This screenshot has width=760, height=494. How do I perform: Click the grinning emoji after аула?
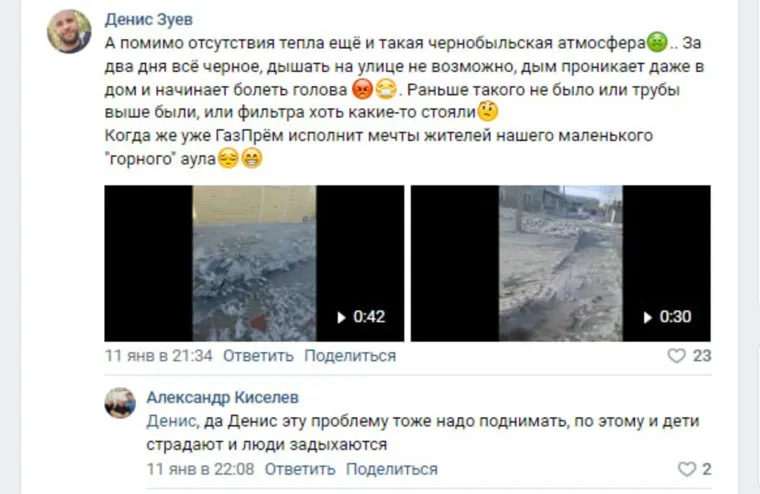(252, 158)
